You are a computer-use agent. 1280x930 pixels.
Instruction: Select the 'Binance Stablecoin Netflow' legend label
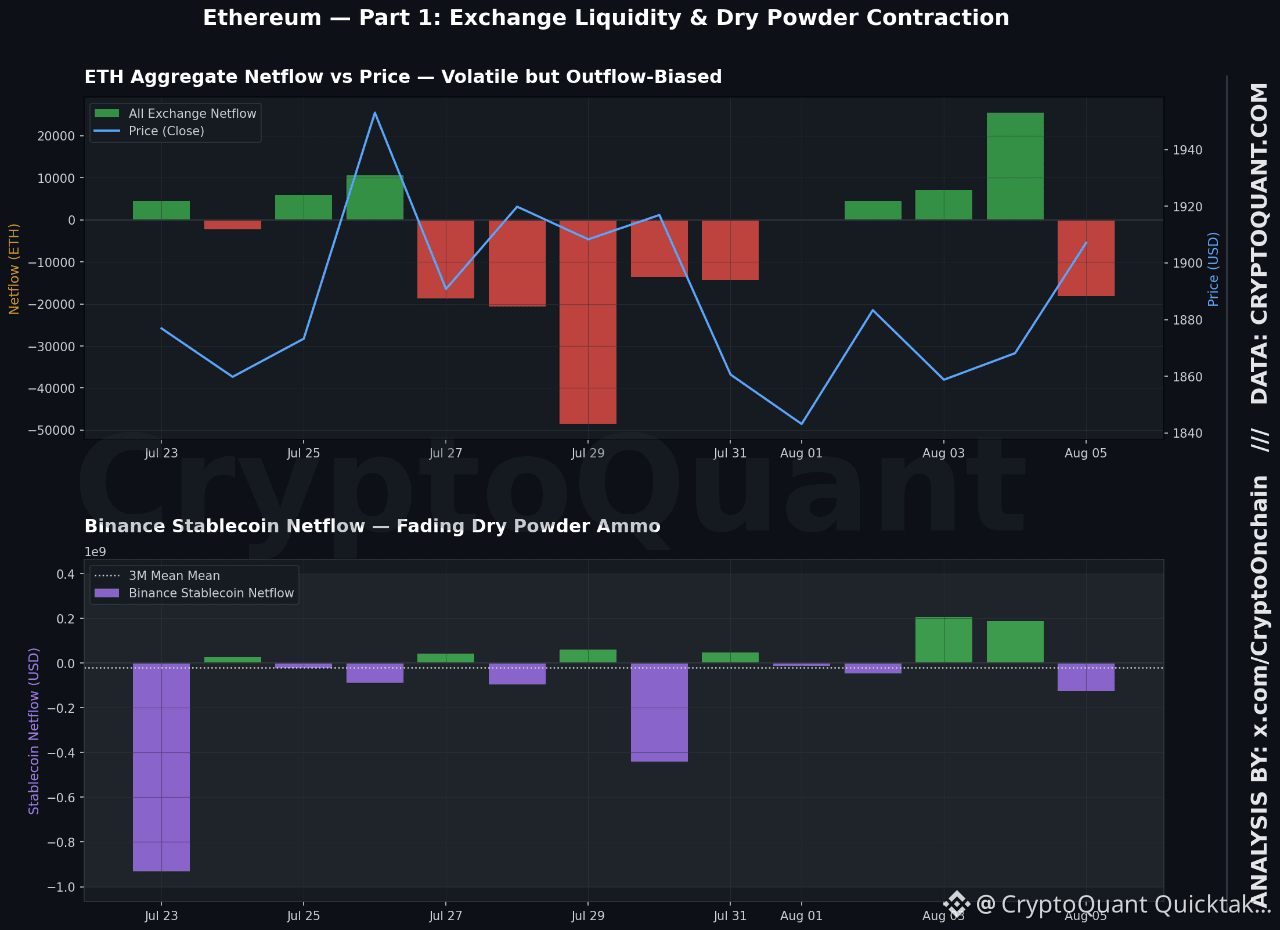click(211, 593)
